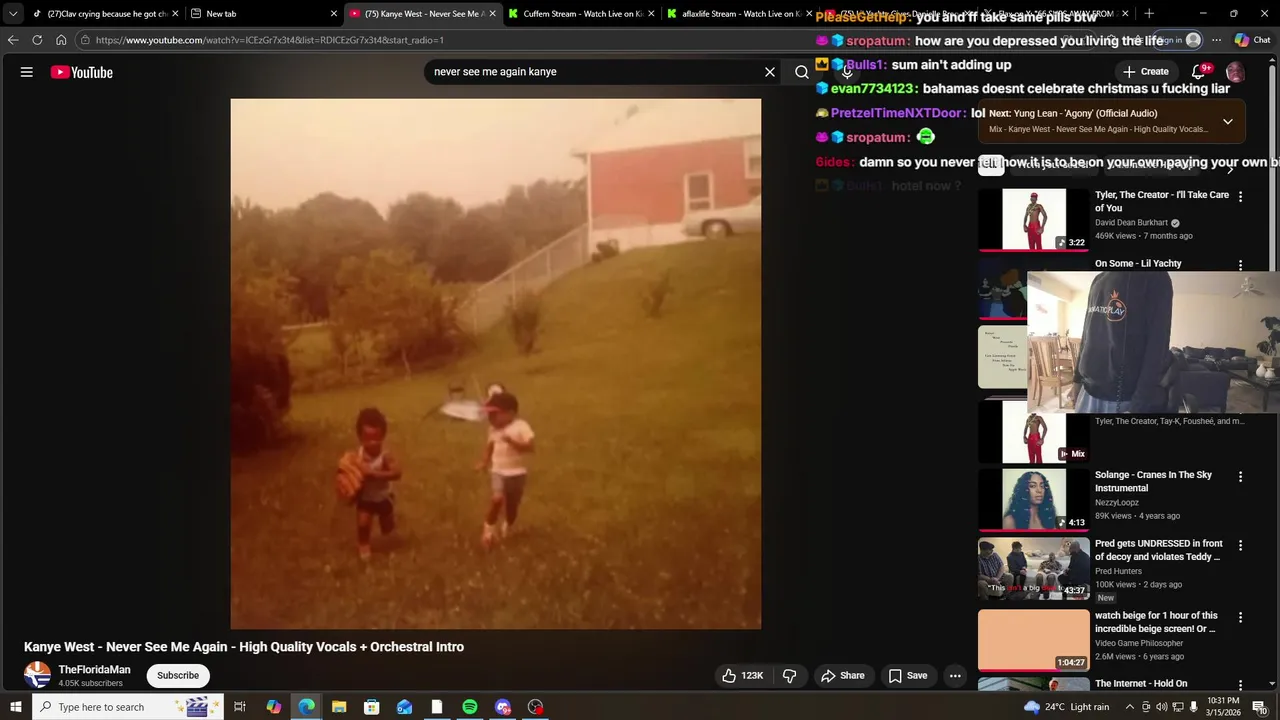Open Pred Hunters 43:37 video thumbnail

pyautogui.click(x=1033, y=568)
